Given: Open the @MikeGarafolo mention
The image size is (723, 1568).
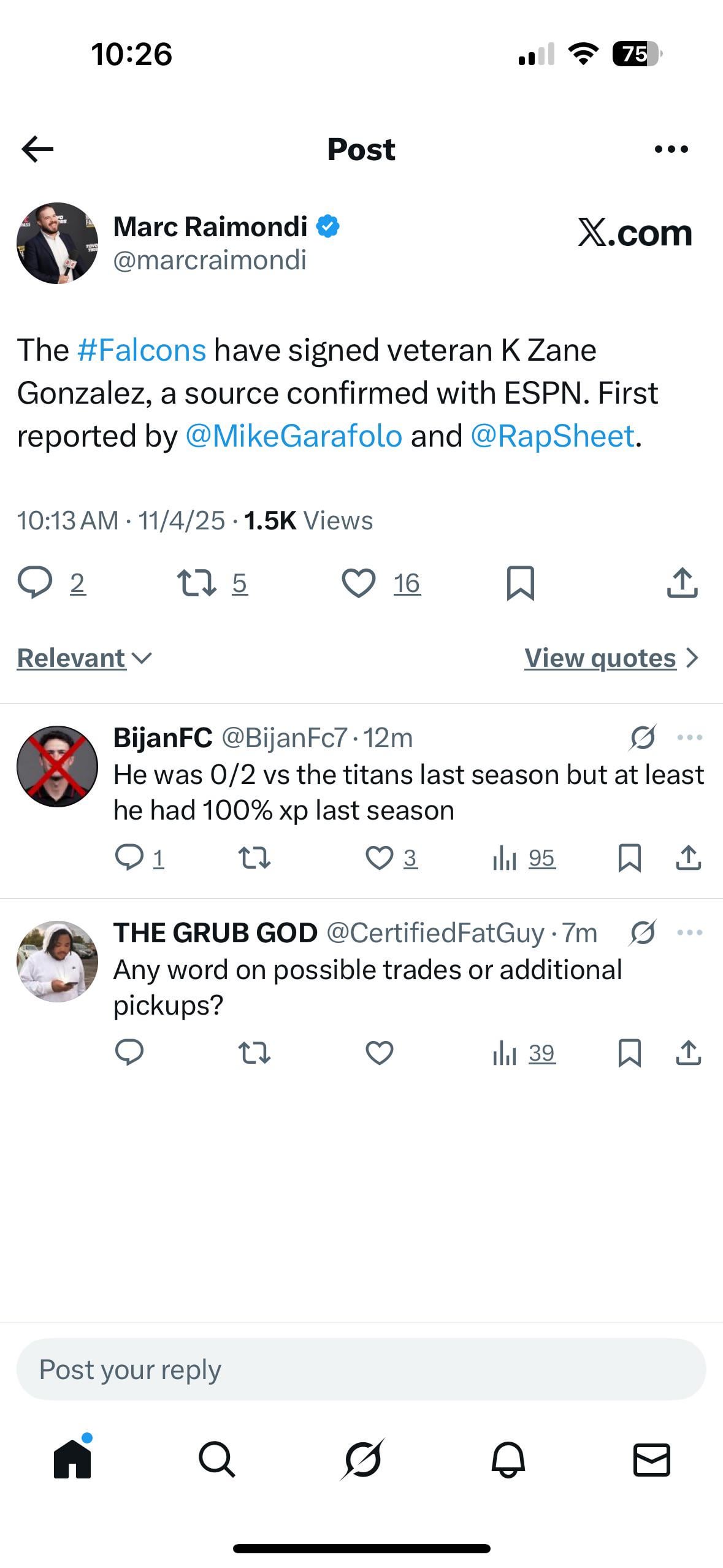Looking at the screenshot, I should [294, 436].
